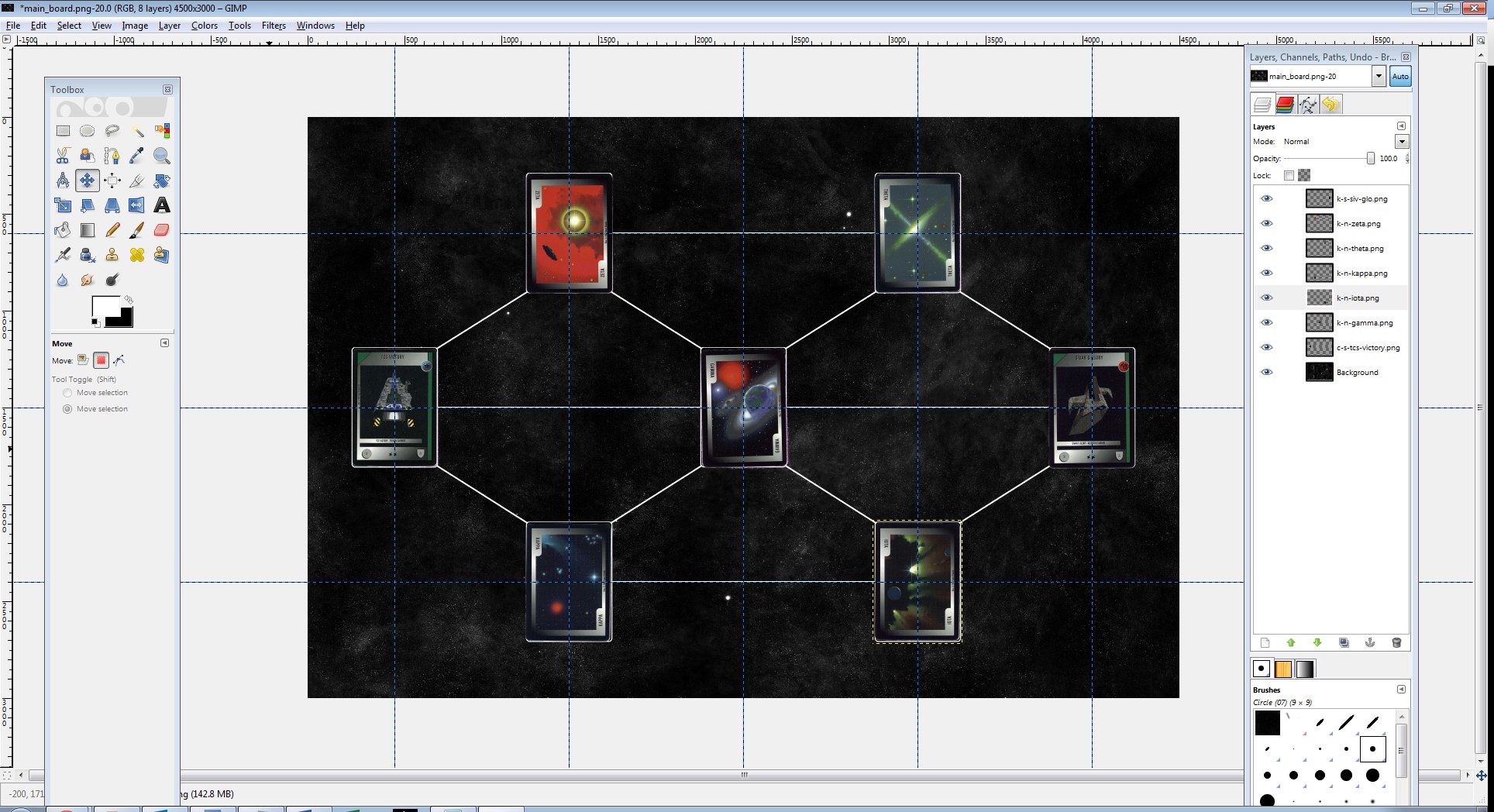Activate the Zoom magnifier tool
The height and width of the screenshot is (812, 1494).
click(x=161, y=156)
